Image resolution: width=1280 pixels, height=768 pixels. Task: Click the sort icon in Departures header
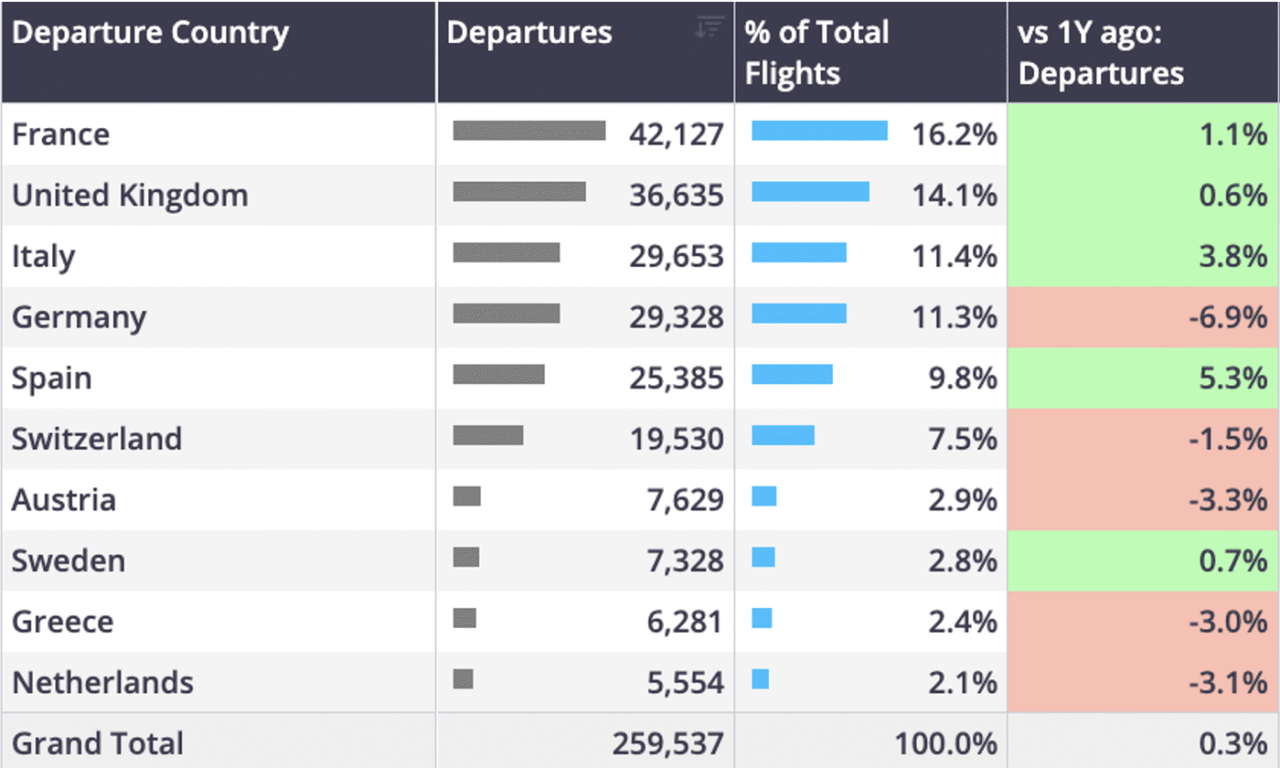tap(709, 28)
